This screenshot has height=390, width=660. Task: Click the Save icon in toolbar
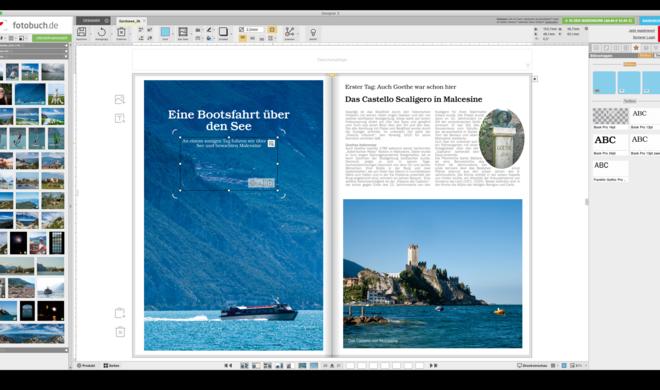tap(82, 32)
